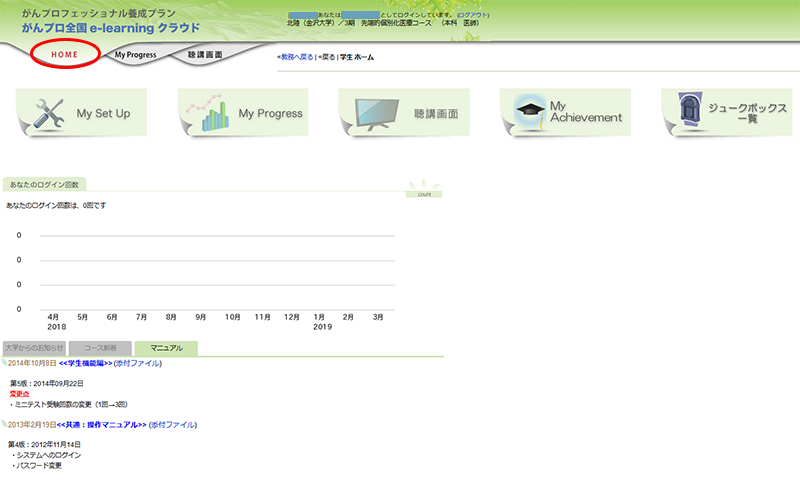Open the <<共通：操作マニュアル>> link
This screenshot has height=485, width=800.
tap(102, 425)
